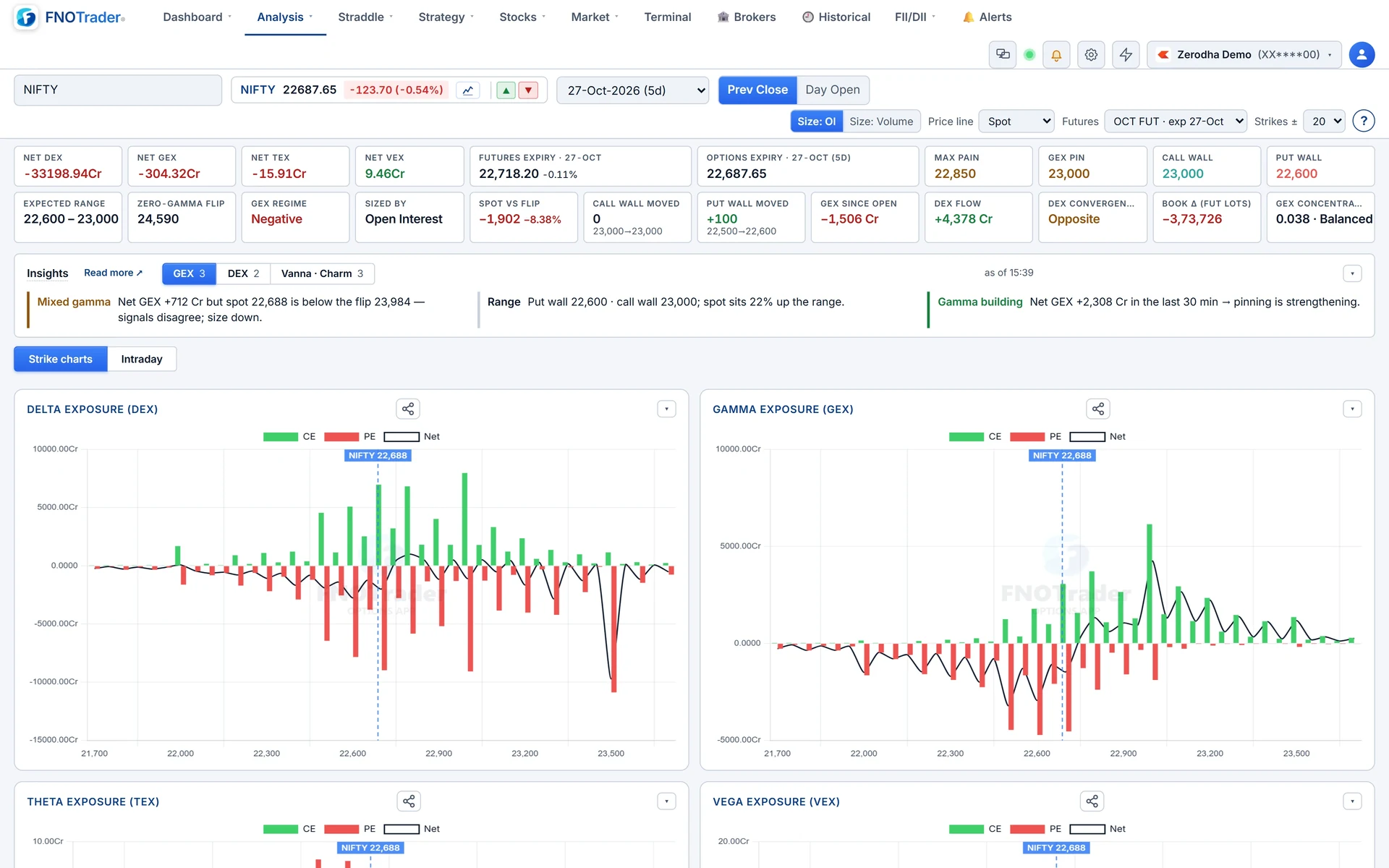Share the Gamma Exposure chart

1098,409
